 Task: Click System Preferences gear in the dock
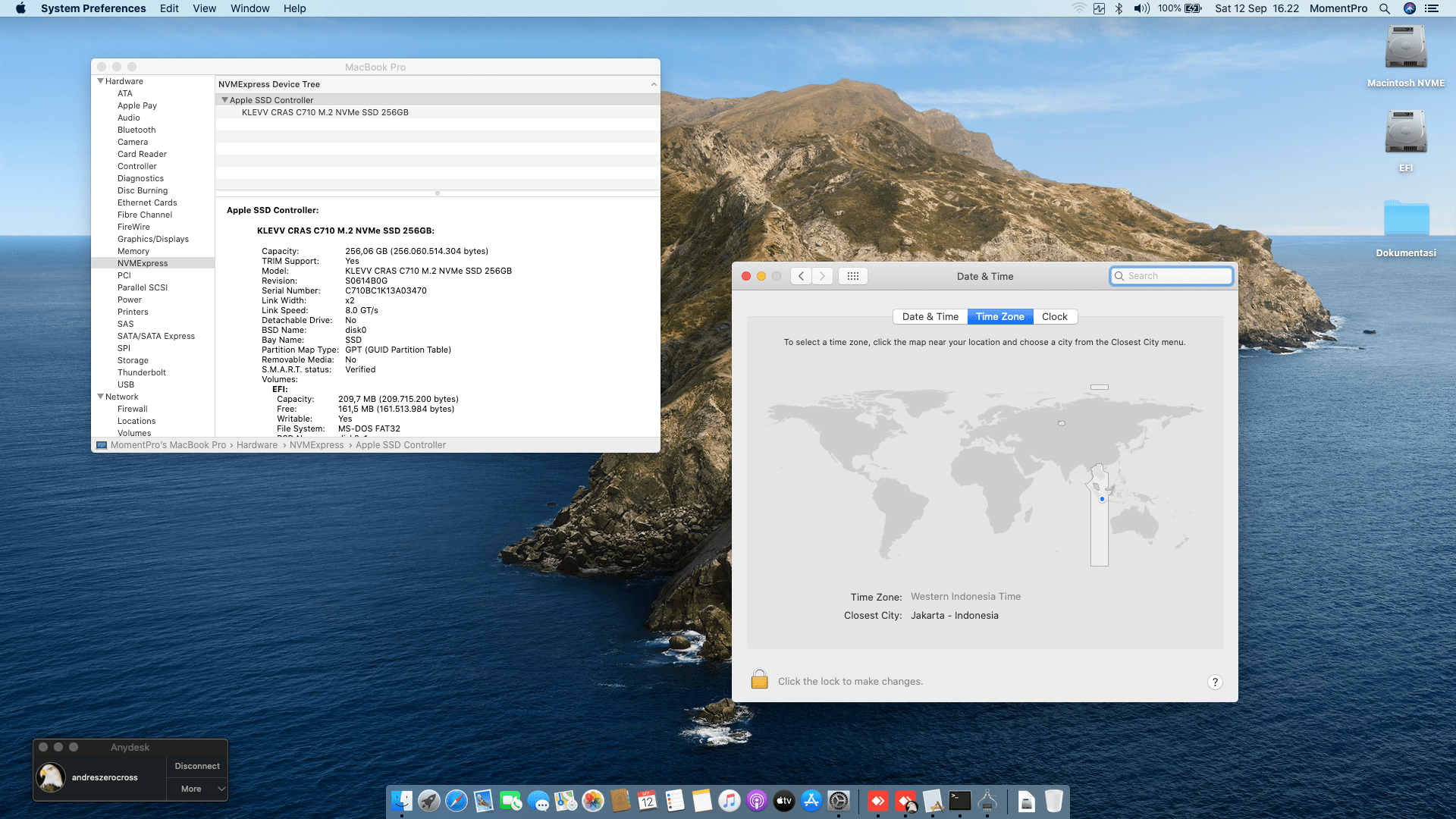[839, 801]
